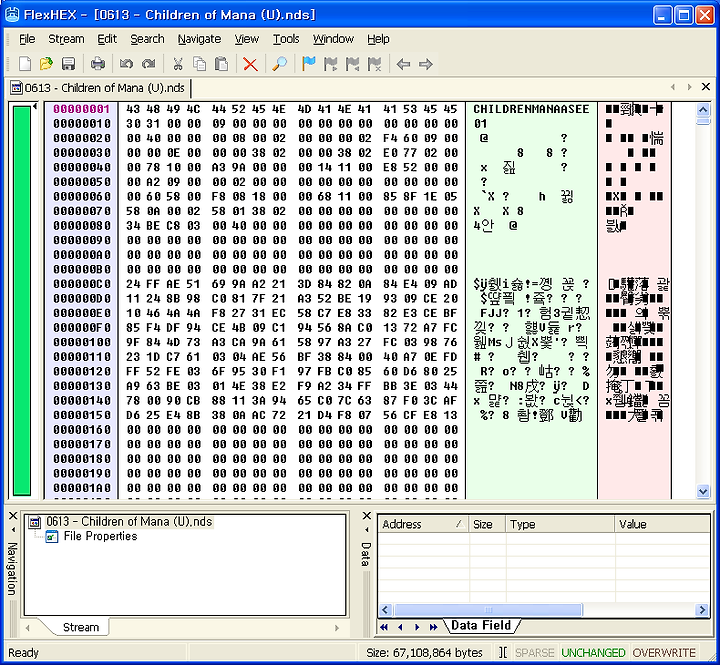
Task: Create a new file with the New icon
Action: point(25,64)
